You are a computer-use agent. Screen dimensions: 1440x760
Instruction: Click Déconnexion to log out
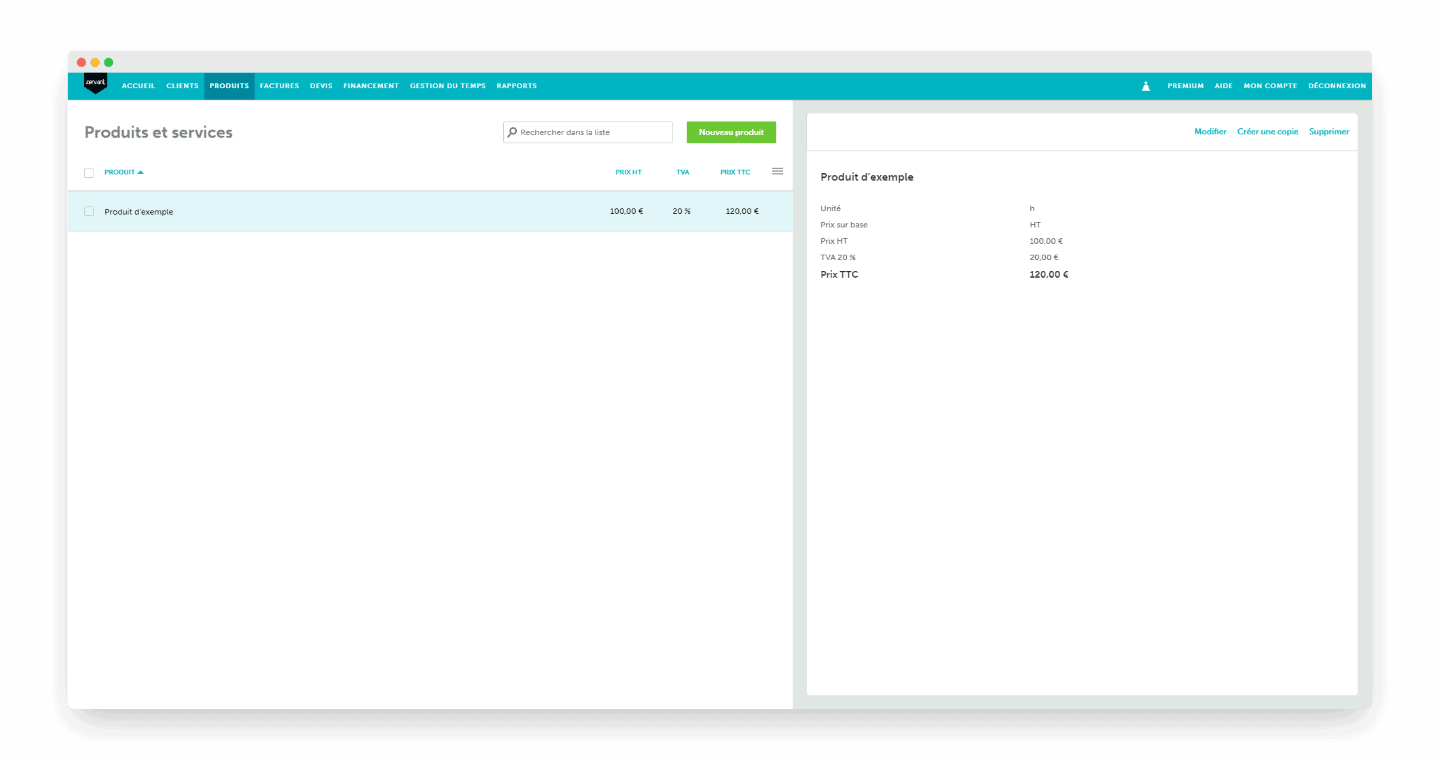[x=1337, y=86]
